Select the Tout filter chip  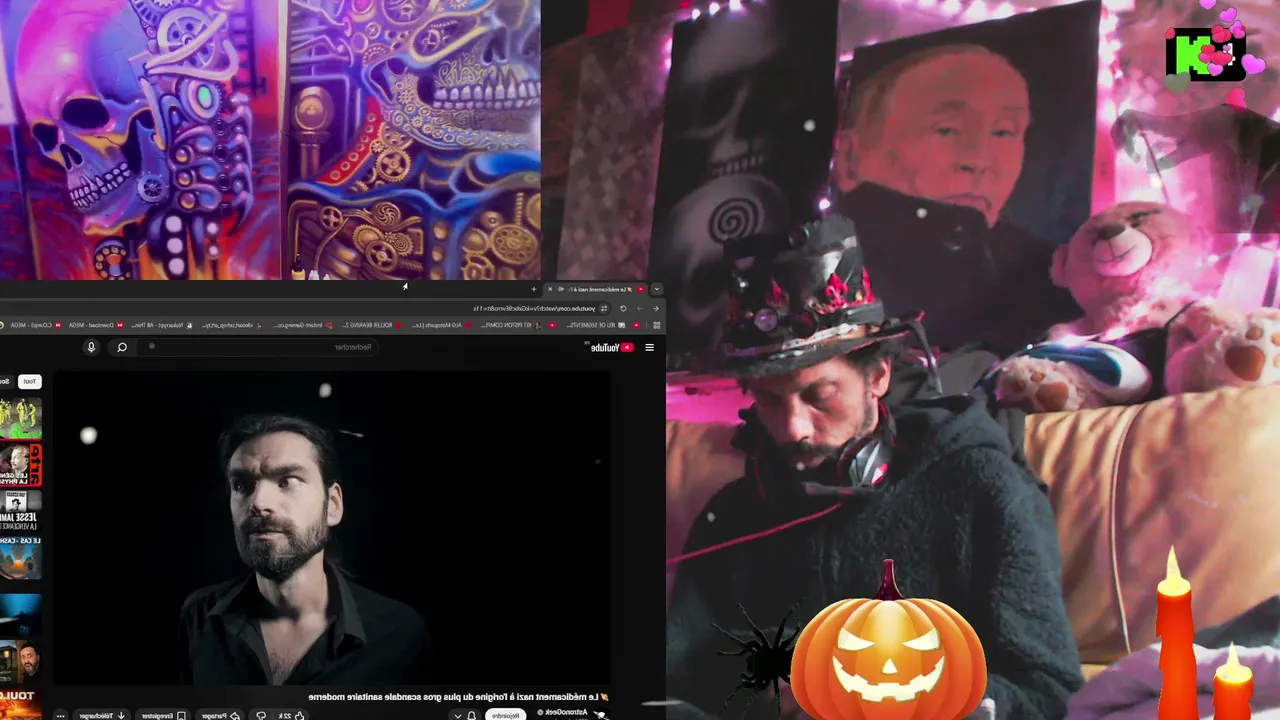point(30,381)
